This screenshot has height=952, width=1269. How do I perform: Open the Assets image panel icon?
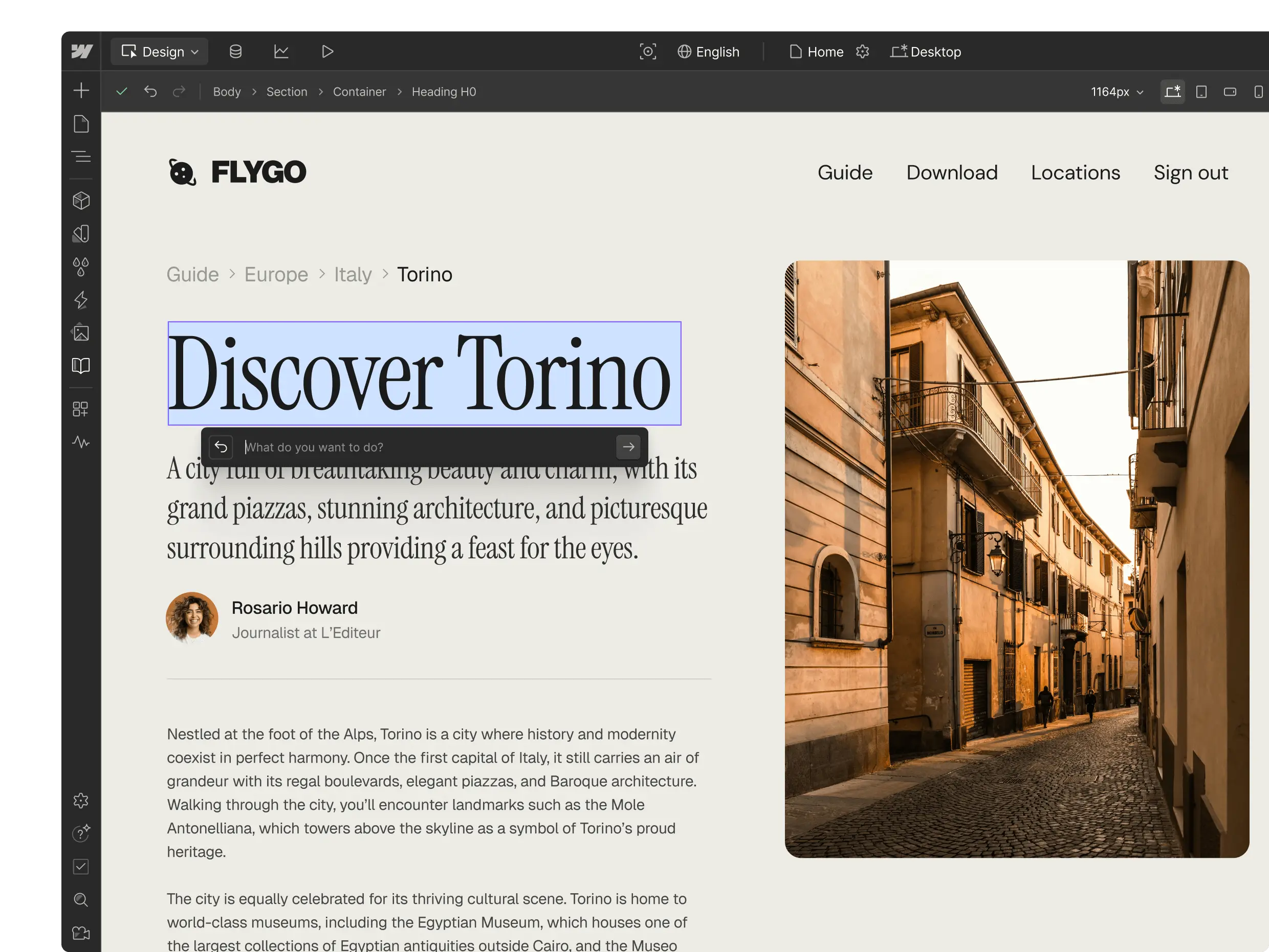(81, 333)
